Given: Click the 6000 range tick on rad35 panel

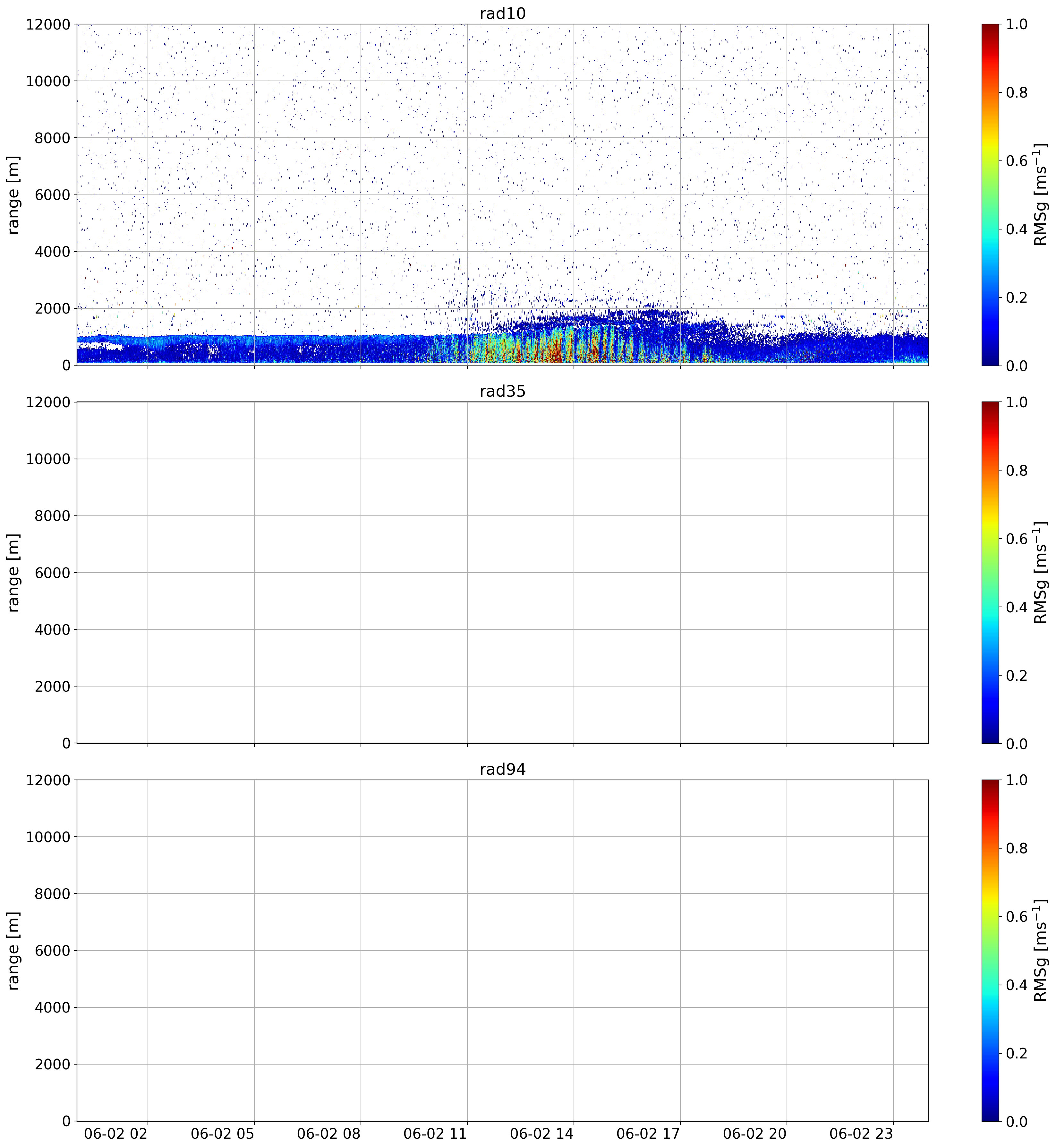Looking at the screenshot, I should pos(52,573).
